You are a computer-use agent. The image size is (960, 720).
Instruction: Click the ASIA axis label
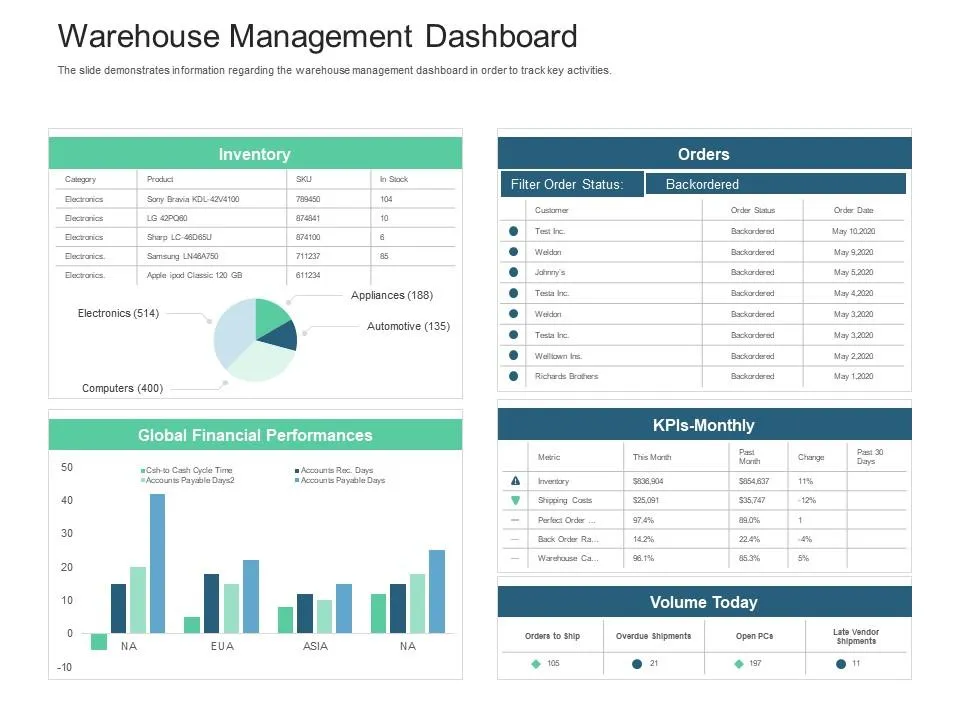tap(315, 646)
